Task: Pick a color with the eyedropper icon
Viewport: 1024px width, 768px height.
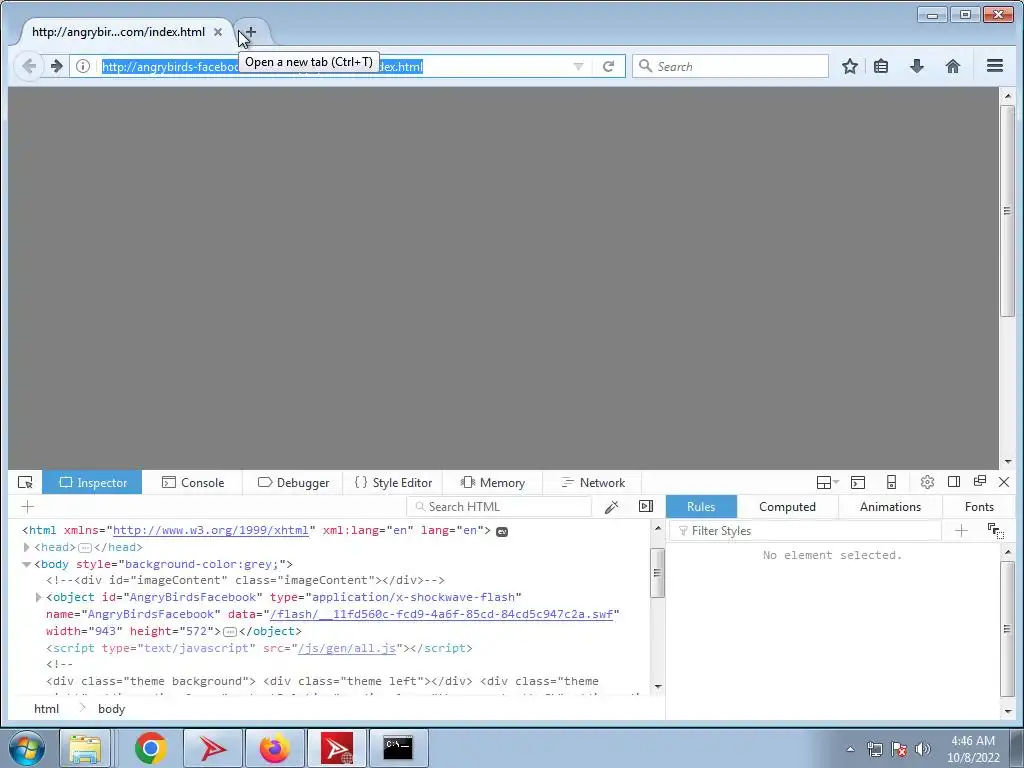Action: click(611, 507)
